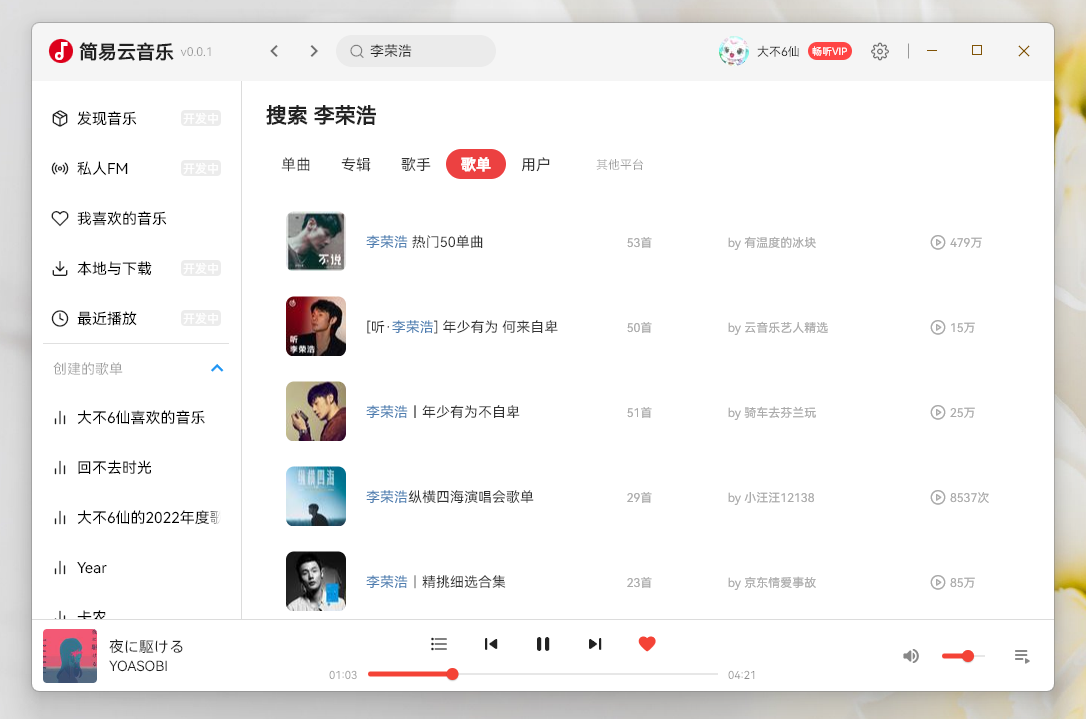This screenshot has width=1086, height=719.
Task: Click the play-count icon beside 25万
Action: (937, 413)
